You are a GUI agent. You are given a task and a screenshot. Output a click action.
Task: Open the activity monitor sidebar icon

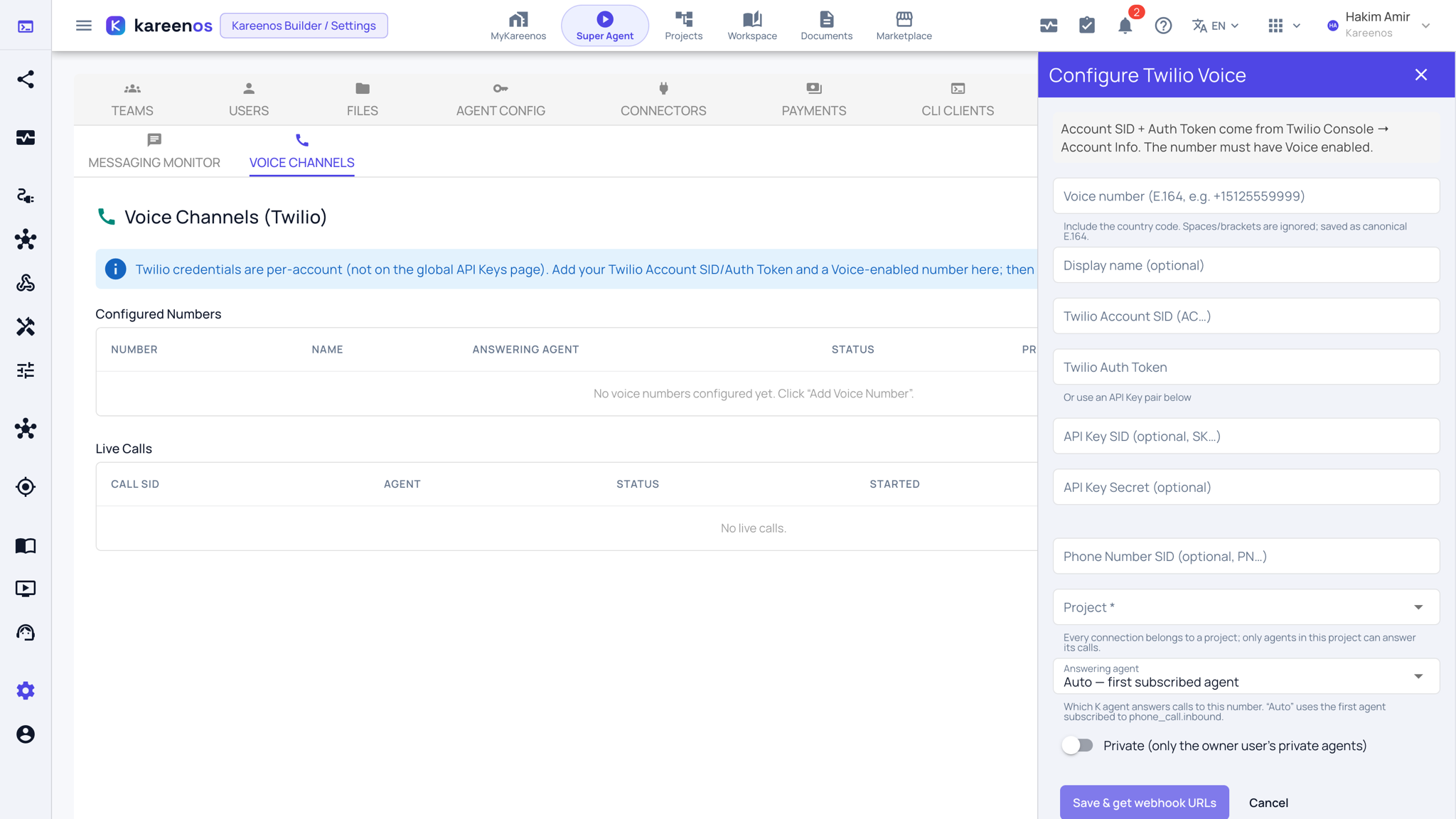pos(26,137)
